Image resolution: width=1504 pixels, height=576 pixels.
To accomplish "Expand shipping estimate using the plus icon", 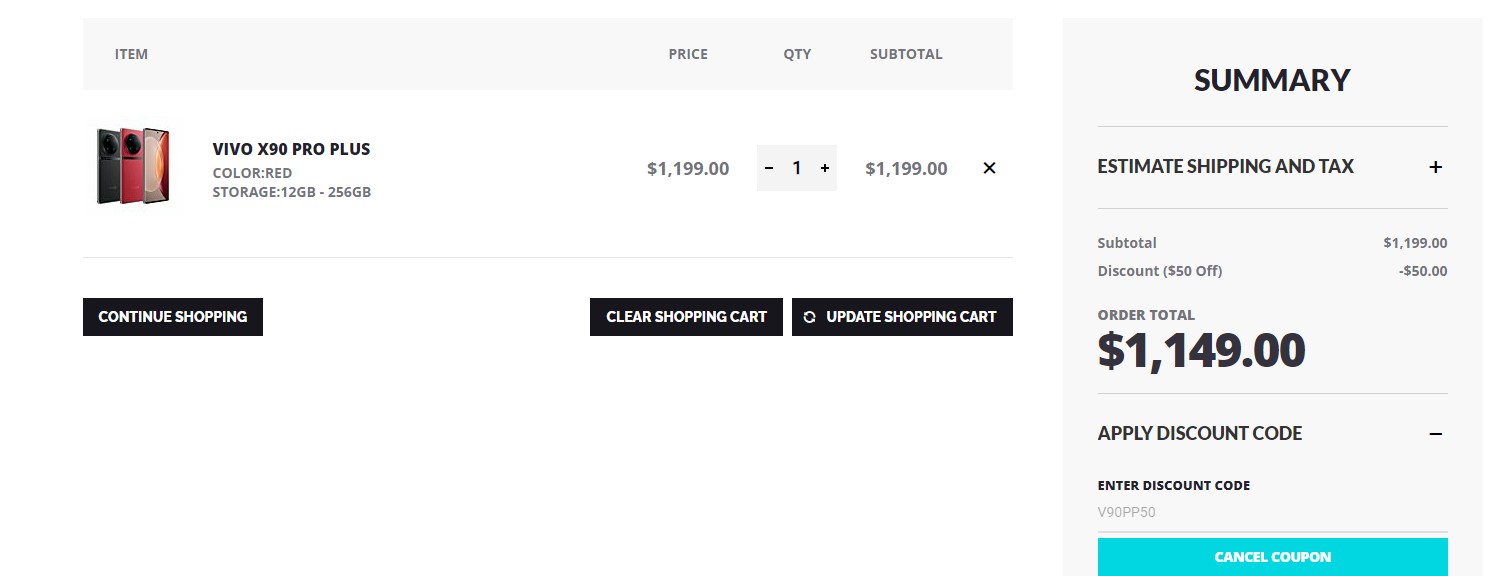I will tap(1436, 167).
